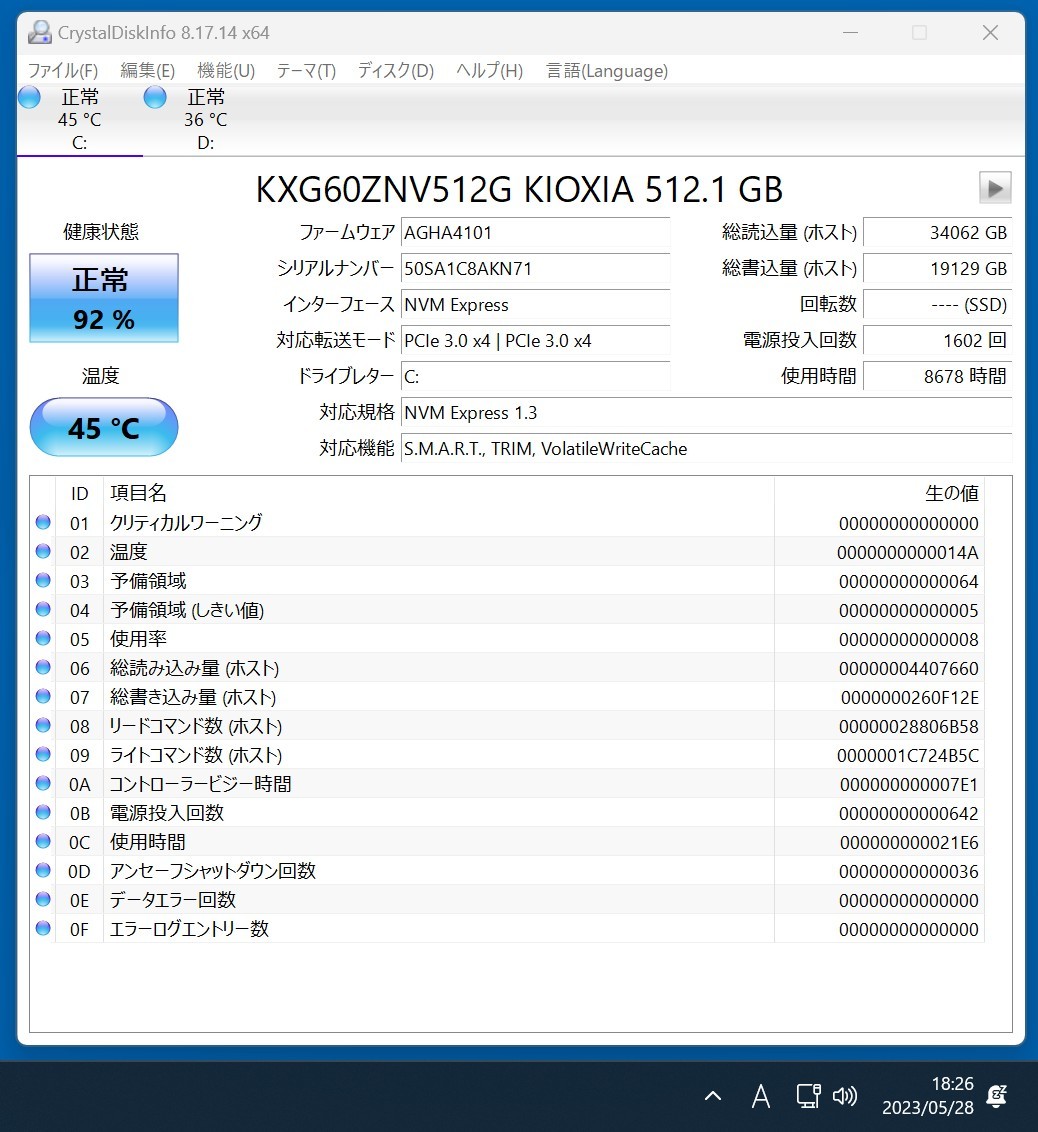Click the standard field NVM Express 1.3
Screen dimensions: 1038x1132
(706, 413)
